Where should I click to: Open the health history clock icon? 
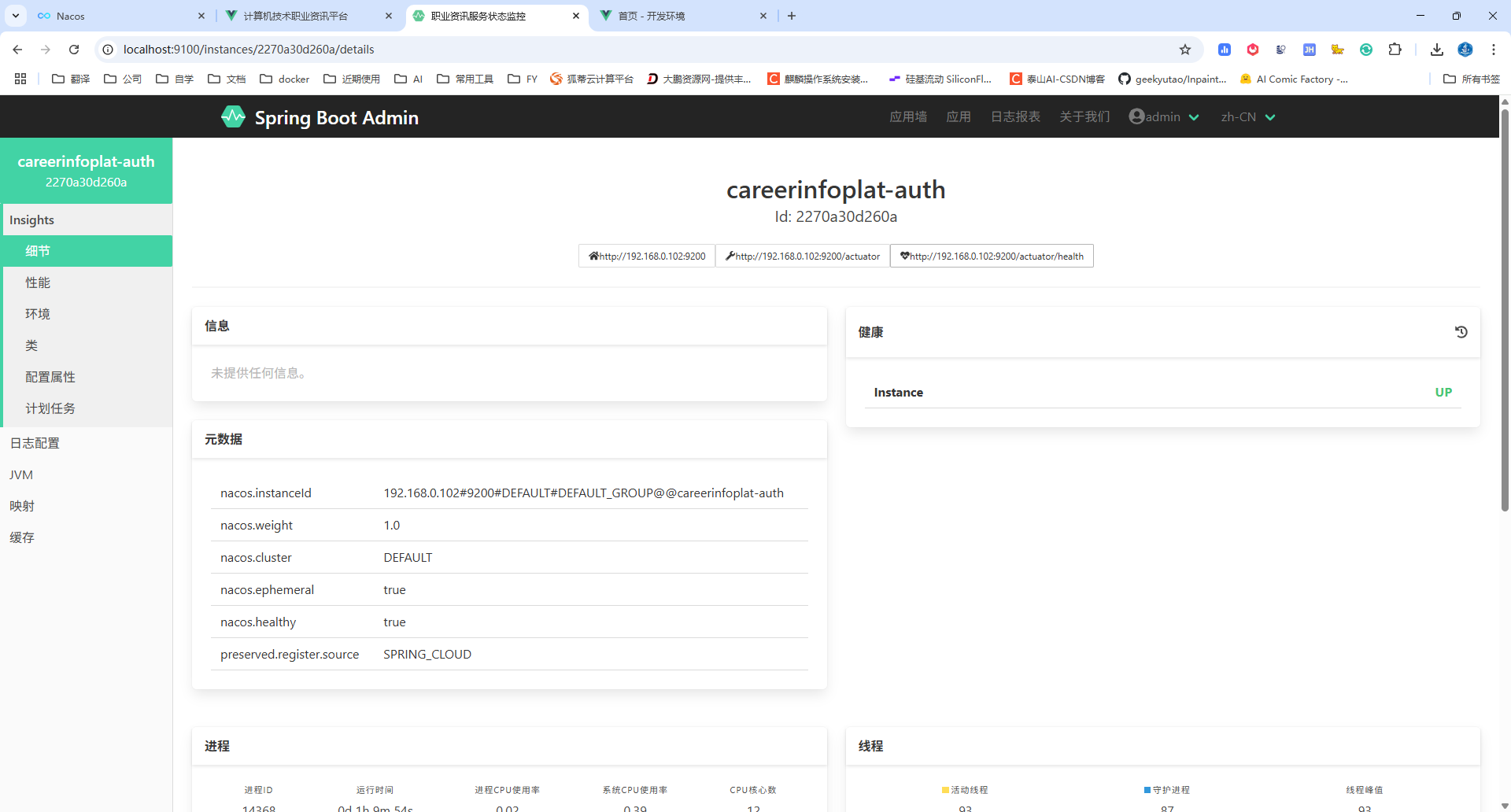[x=1461, y=332]
